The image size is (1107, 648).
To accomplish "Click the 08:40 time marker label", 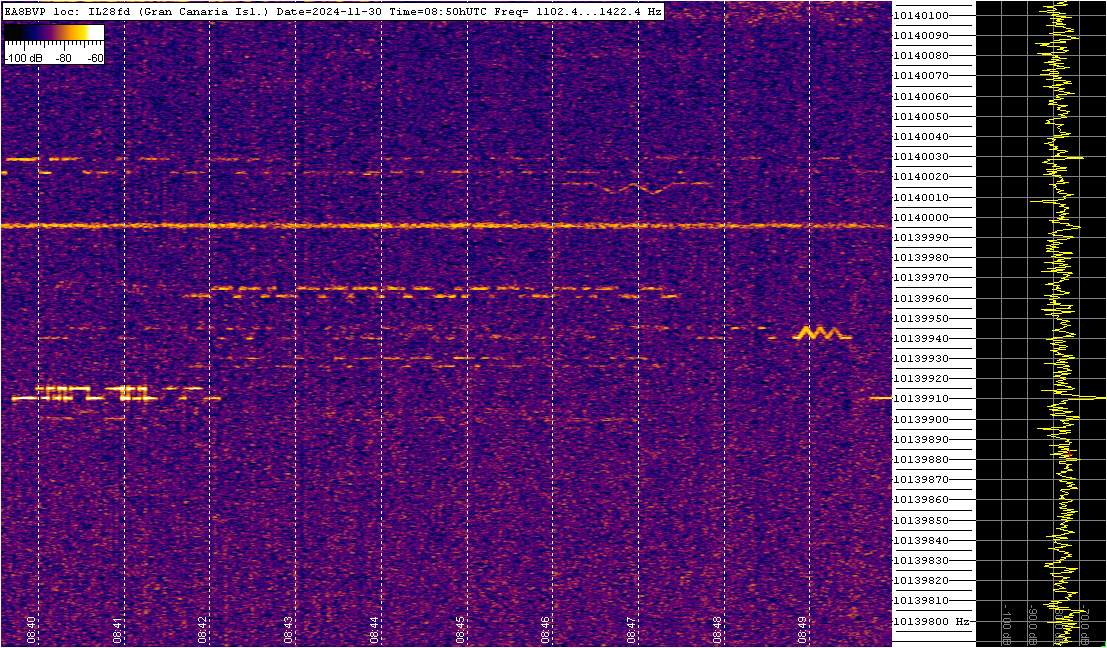I will [31, 628].
